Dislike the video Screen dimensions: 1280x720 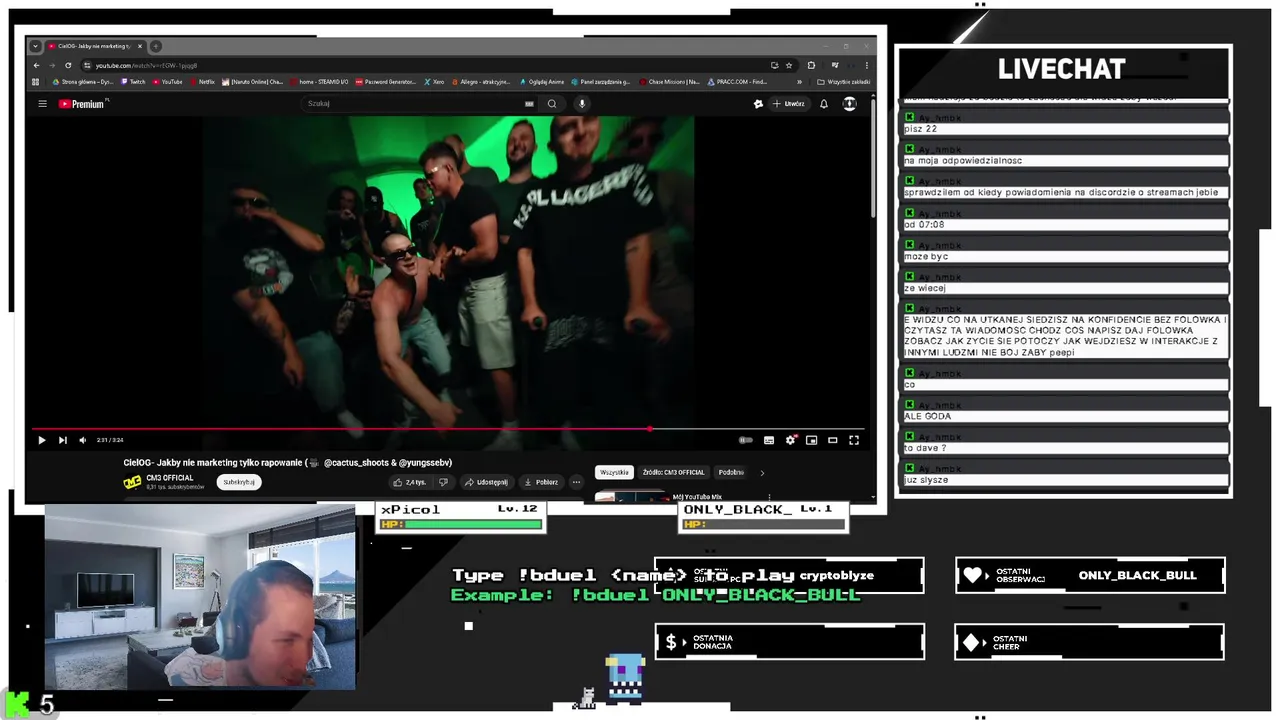coord(443,482)
